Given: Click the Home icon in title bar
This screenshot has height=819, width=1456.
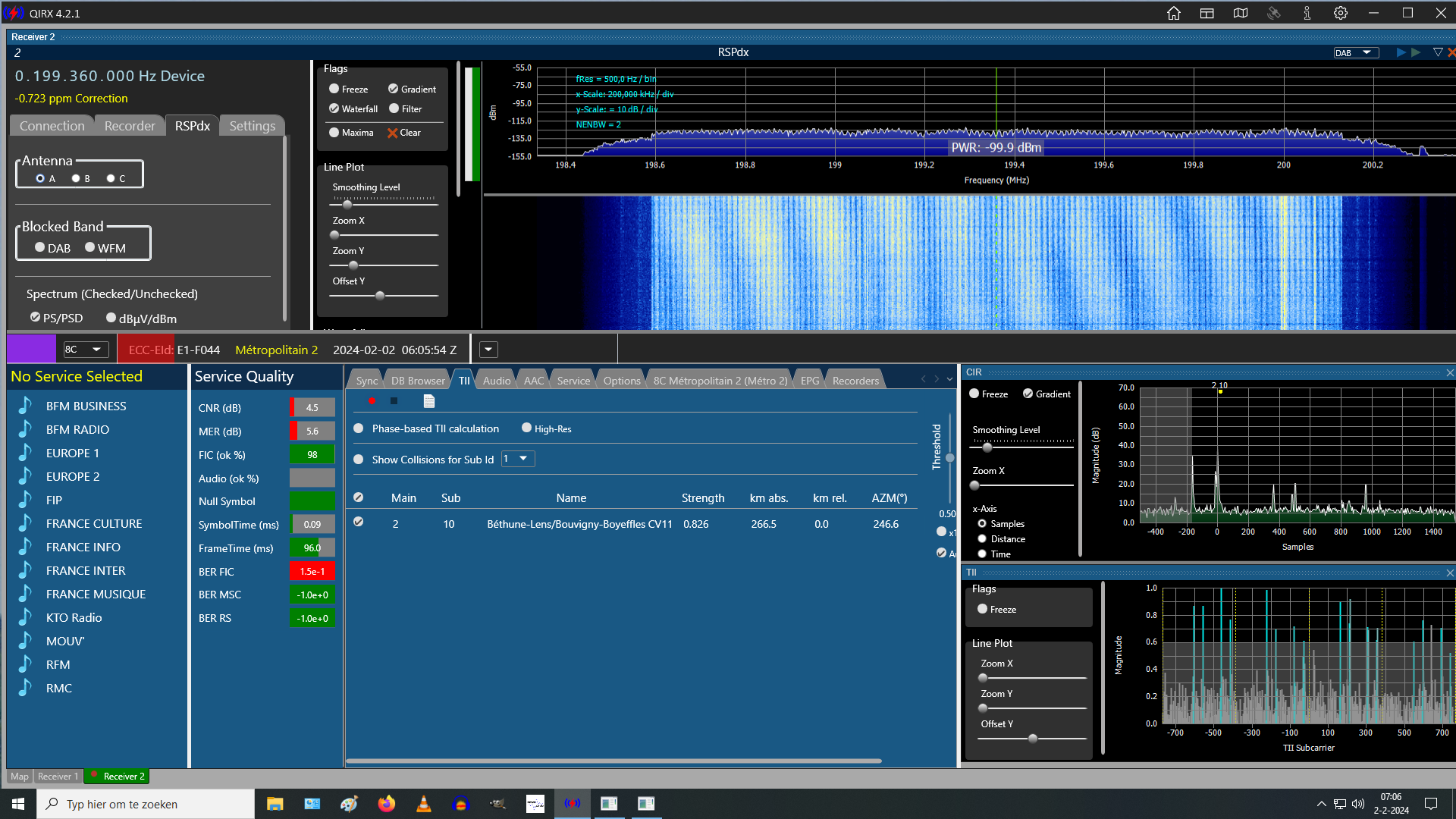Looking at the screenshot, I should click(1174, 13).
